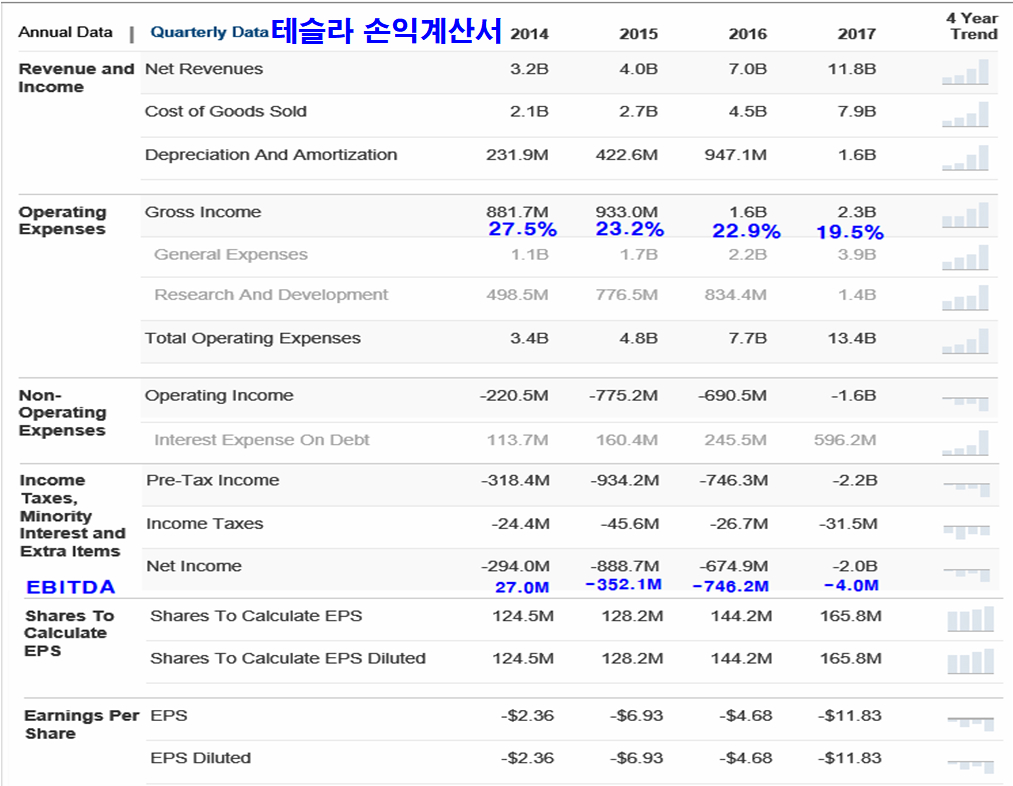The height and width of the screenshot is (786, 1013).
Task: Click the -24.4M Income Taxes 2014 value
Action: point(520,524)
